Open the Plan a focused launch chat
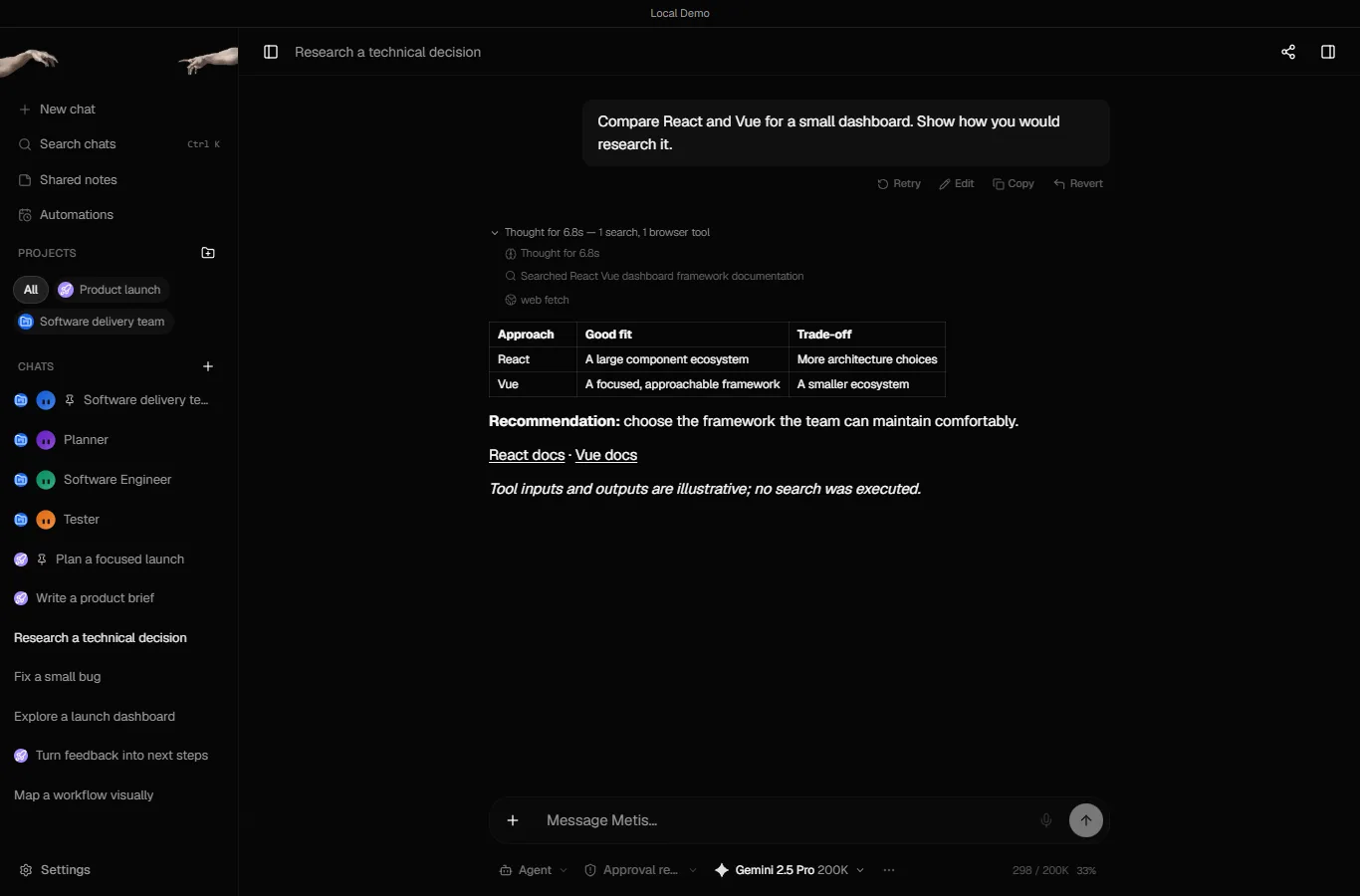 point(118,560)
